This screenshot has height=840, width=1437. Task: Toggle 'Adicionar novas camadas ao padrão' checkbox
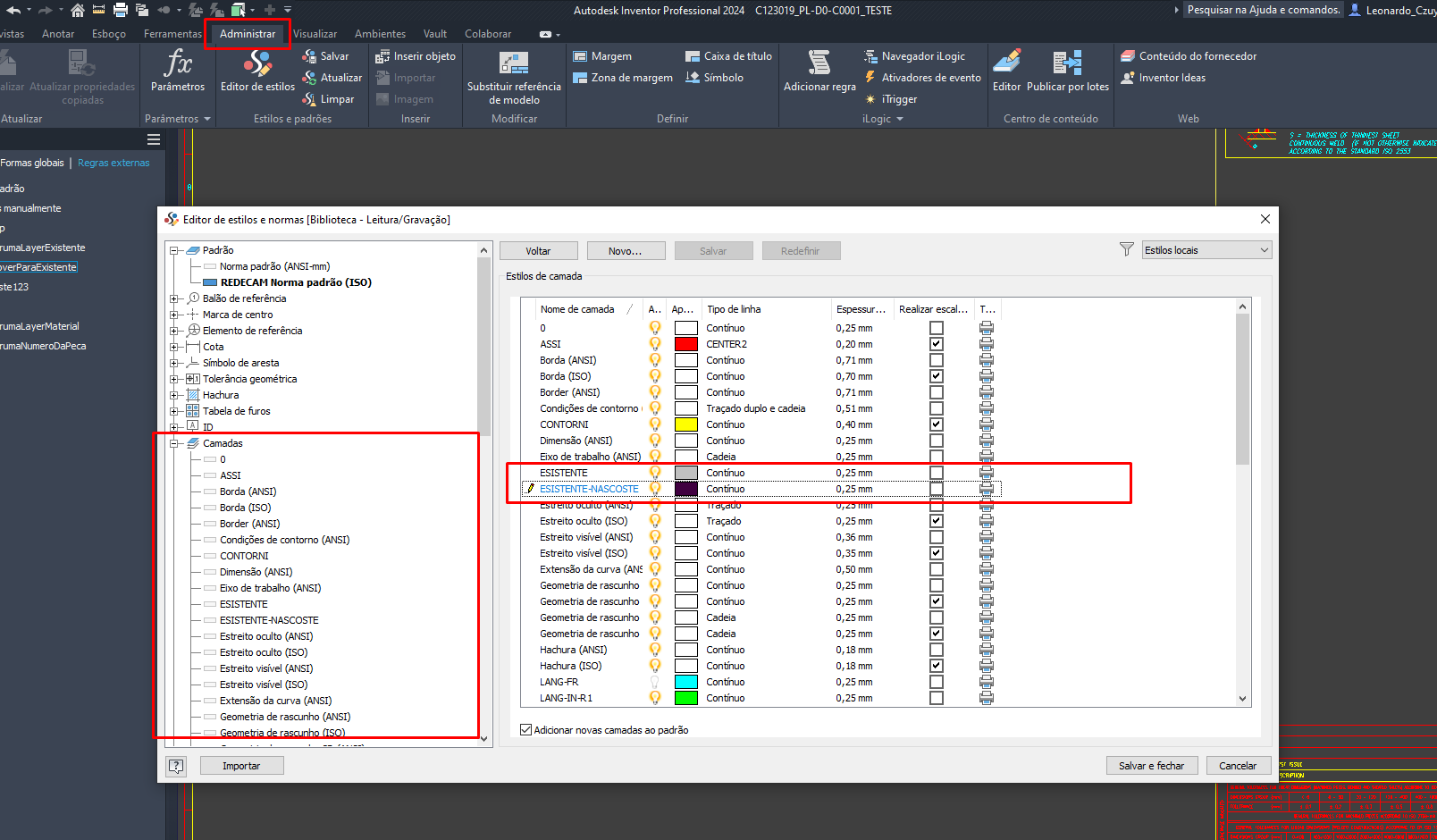[526, 730]
